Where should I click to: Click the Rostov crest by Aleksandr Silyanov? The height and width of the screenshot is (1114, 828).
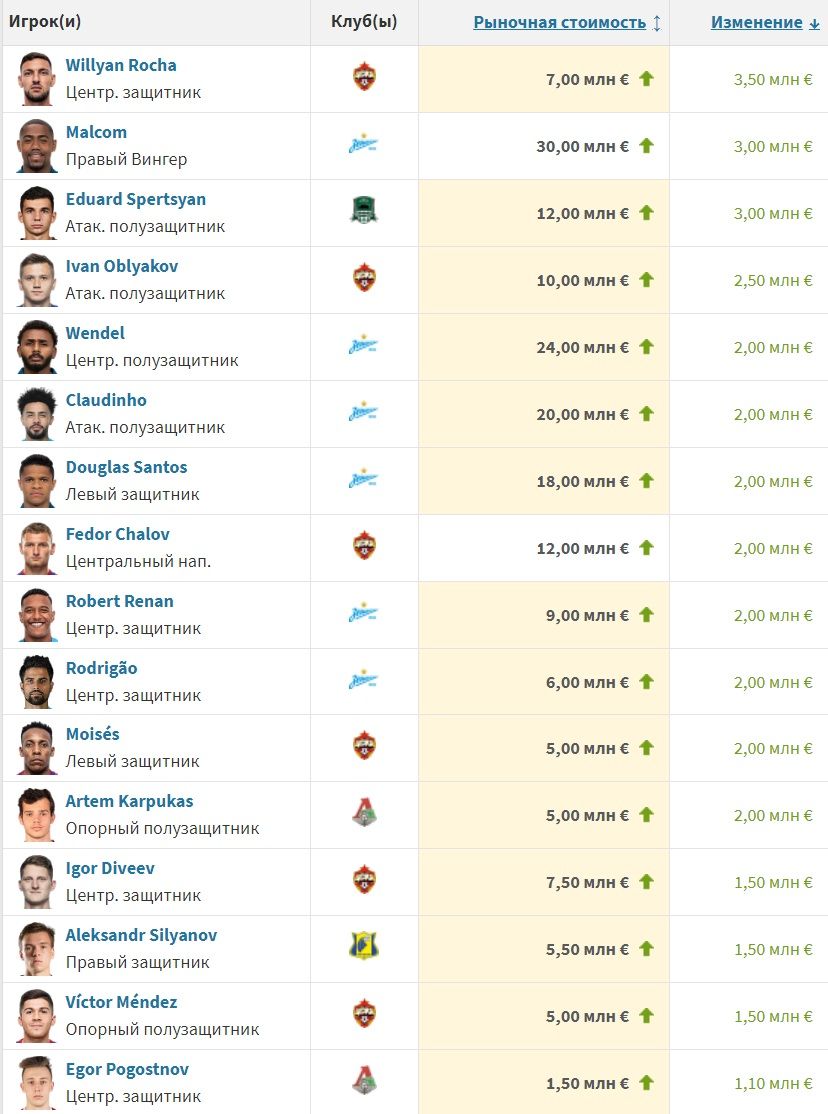[364, 948]
